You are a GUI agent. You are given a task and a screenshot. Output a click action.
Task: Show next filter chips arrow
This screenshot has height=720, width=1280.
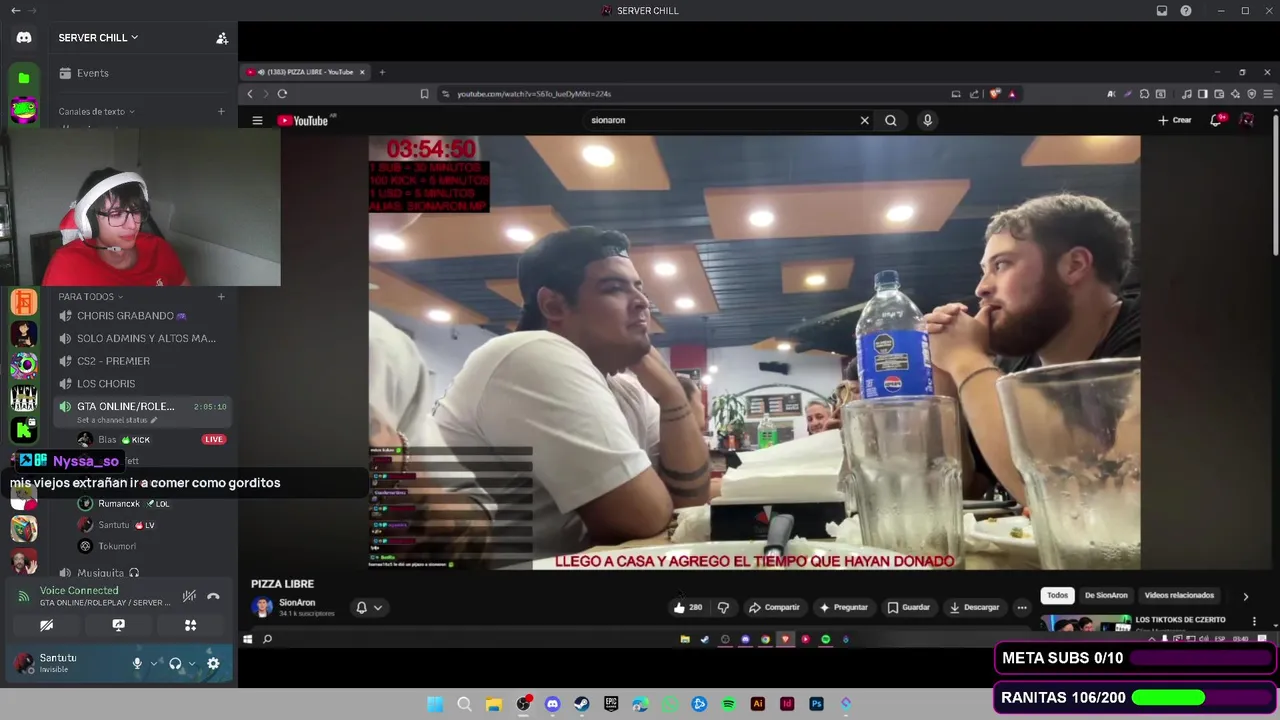1245,596
